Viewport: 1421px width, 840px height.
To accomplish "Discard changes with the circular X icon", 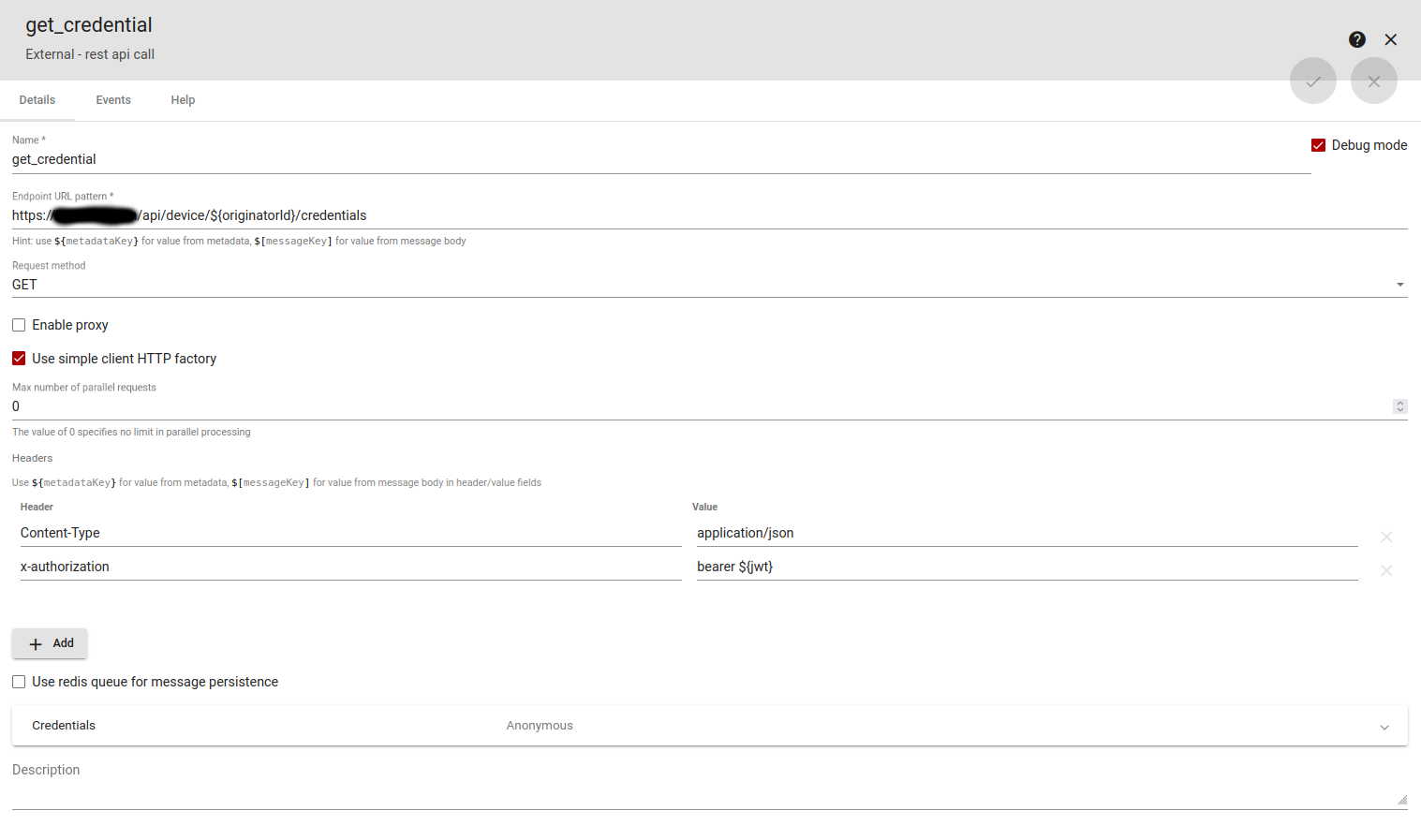I will click(1373, 81).
